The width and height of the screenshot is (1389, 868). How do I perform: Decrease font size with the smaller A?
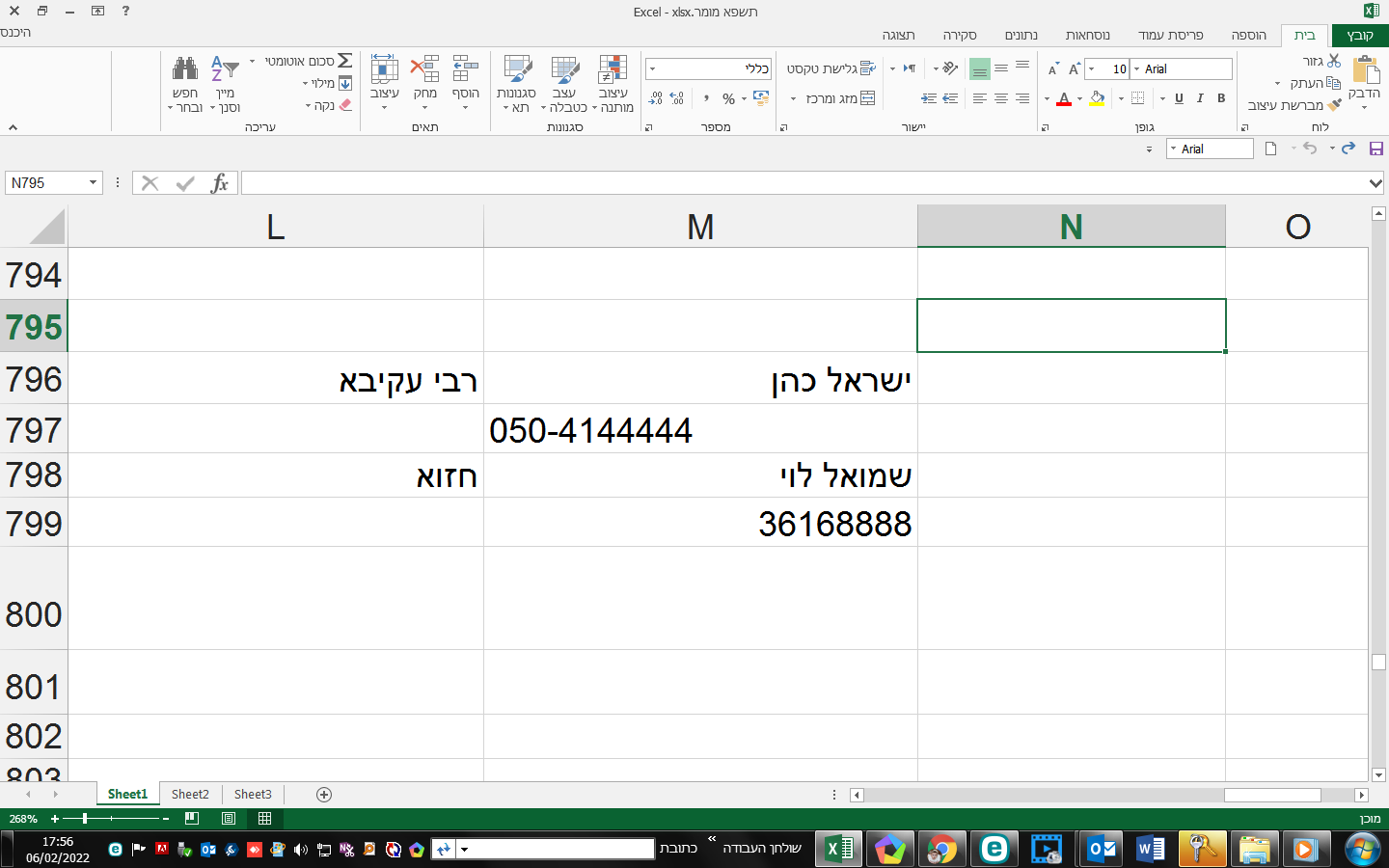[1053, 69]
